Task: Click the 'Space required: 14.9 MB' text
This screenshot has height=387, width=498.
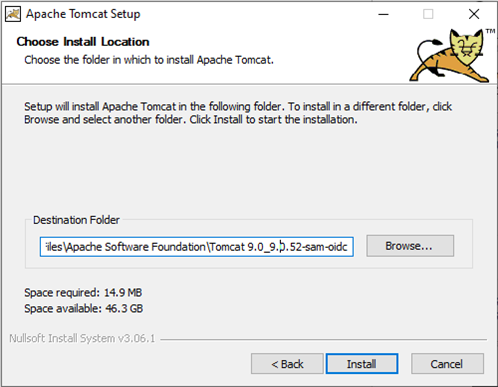Action: [x=83, y=293]
